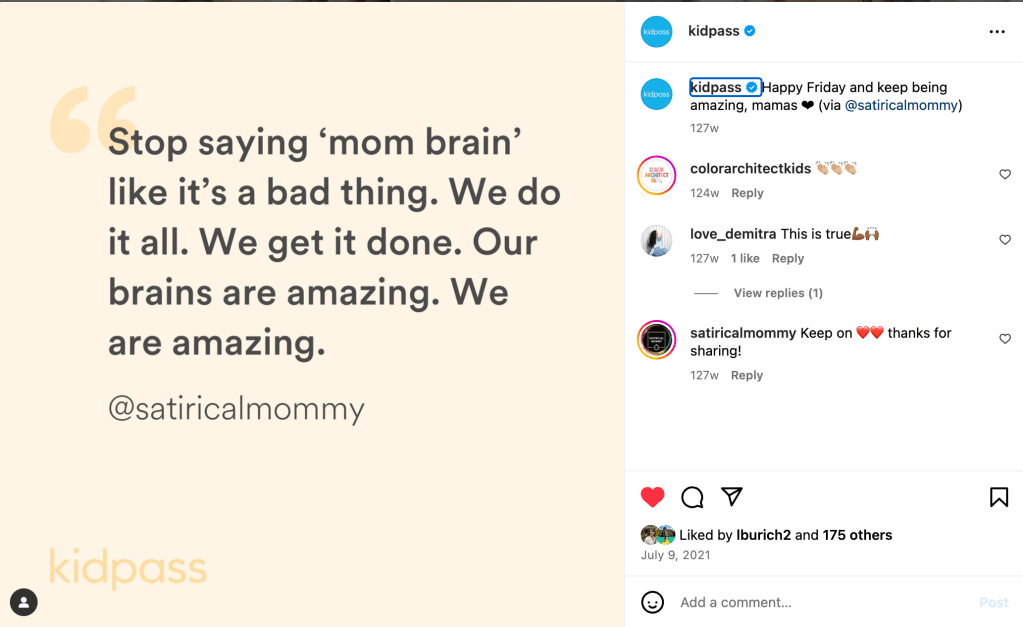Reply to the colorarchitectkids comment
This screenshot has height=627, width=1023.
pos(747,193)
